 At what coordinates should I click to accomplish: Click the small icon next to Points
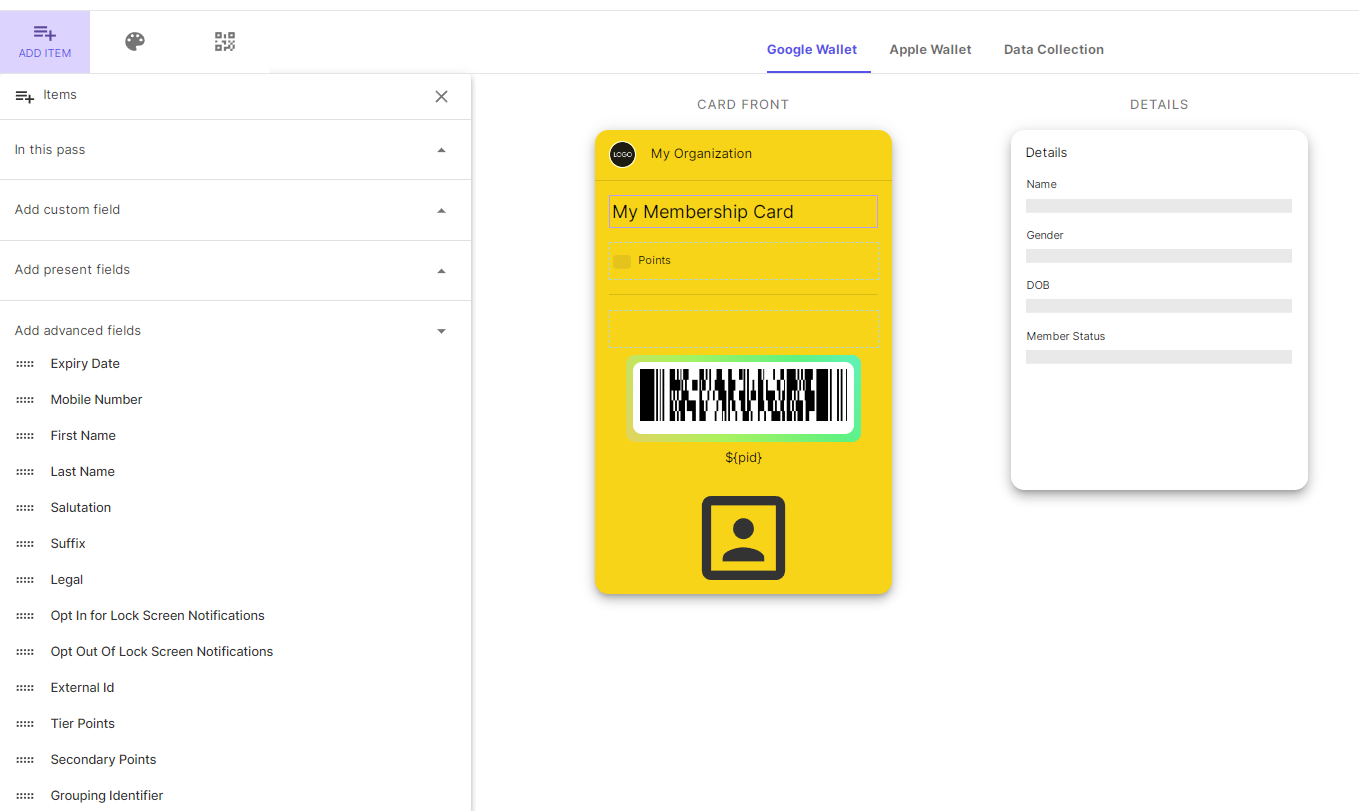pos(622,261)
